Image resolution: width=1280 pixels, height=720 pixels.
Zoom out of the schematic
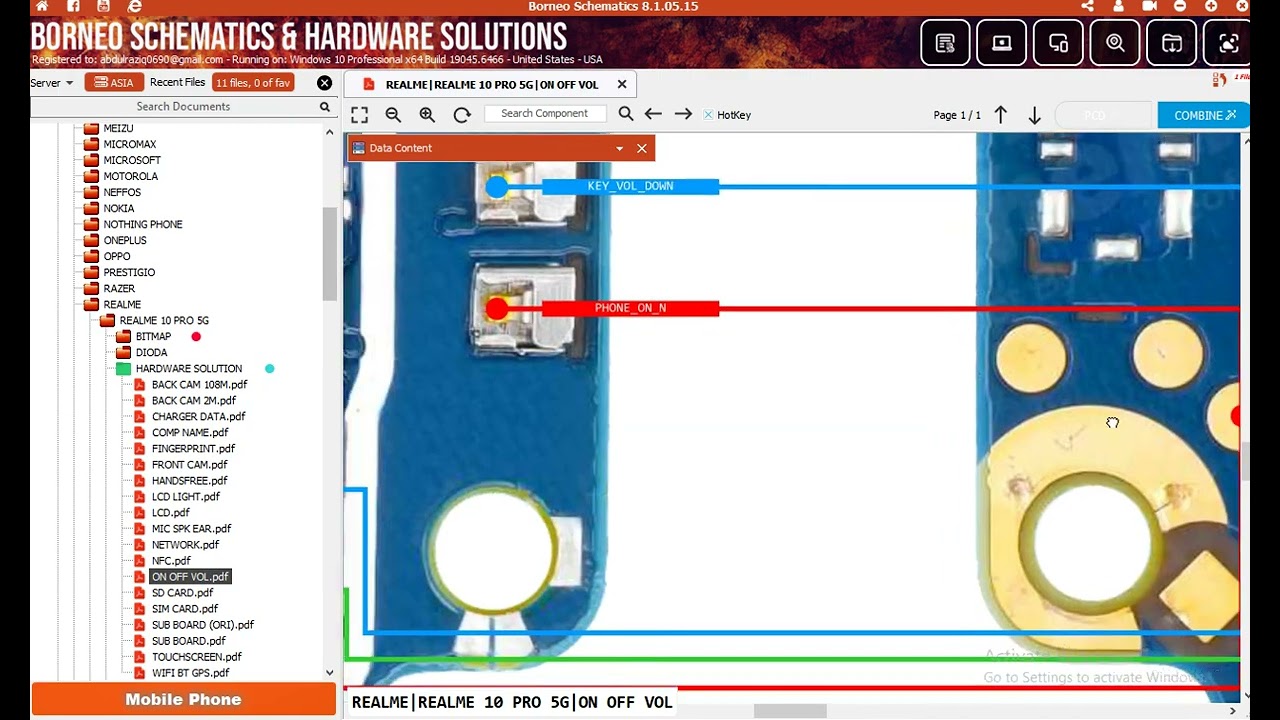tap(393, 115)
